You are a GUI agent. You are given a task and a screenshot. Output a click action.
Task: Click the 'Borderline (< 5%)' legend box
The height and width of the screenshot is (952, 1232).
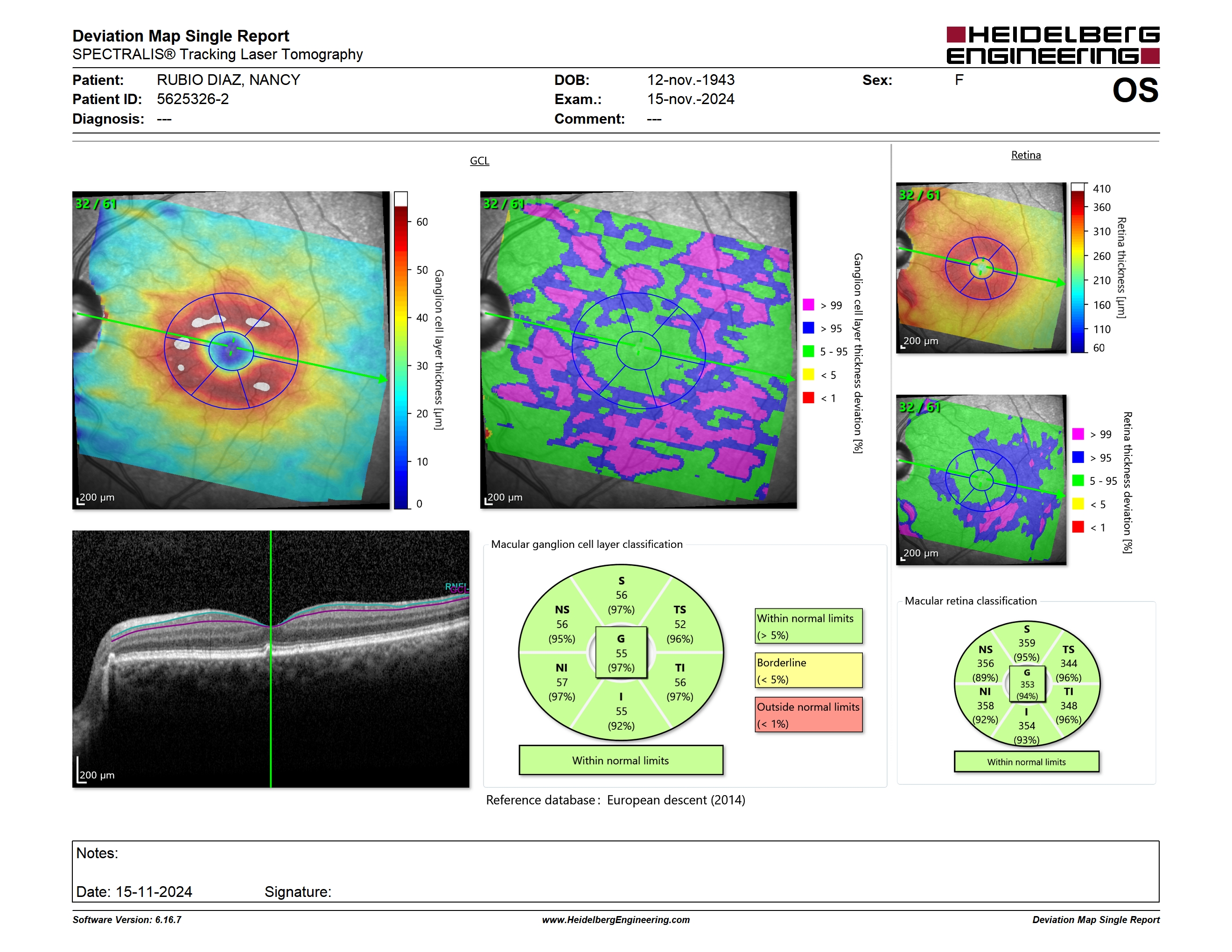click(809, 671)
